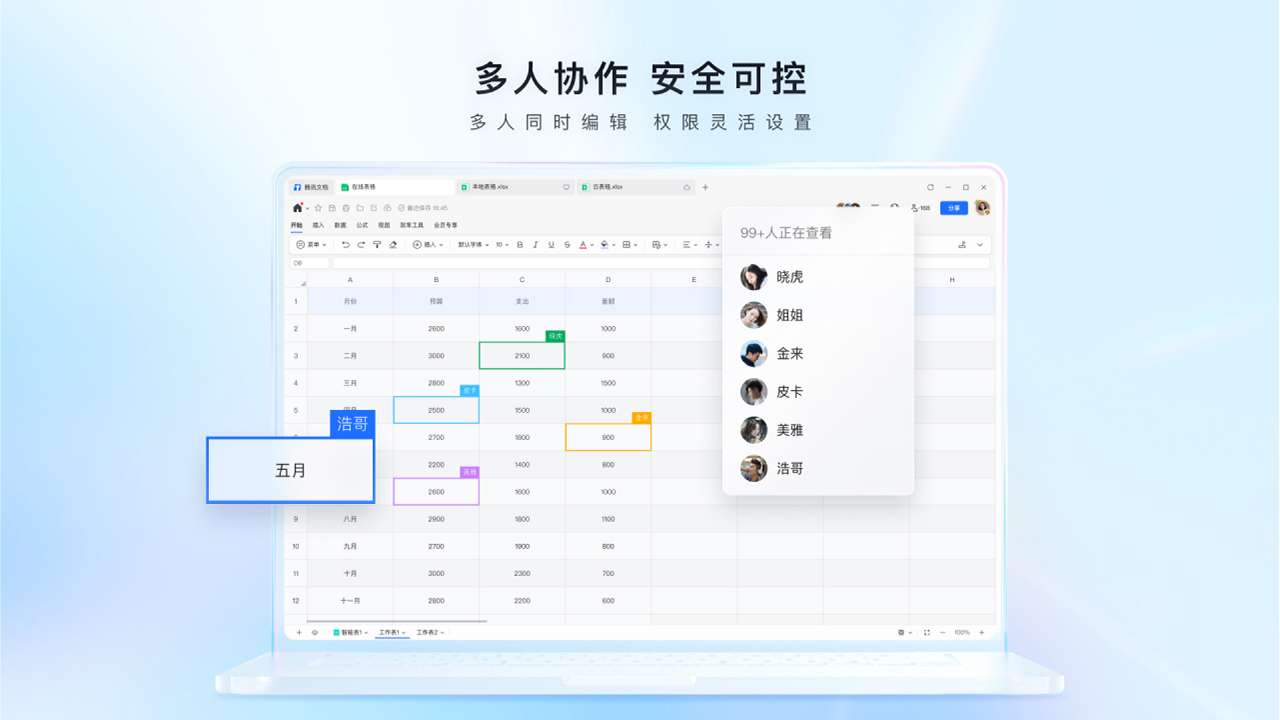Toggle strikethrough formatting

pos(567,245)
